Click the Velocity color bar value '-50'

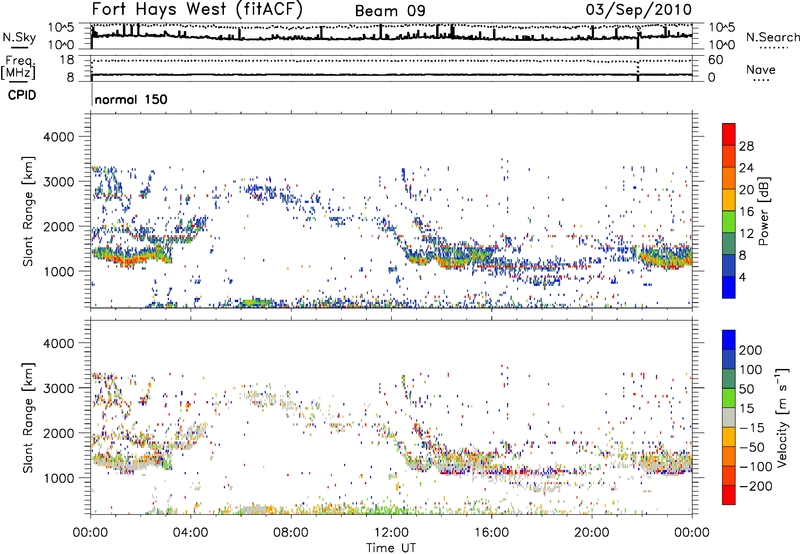(752, 447)
